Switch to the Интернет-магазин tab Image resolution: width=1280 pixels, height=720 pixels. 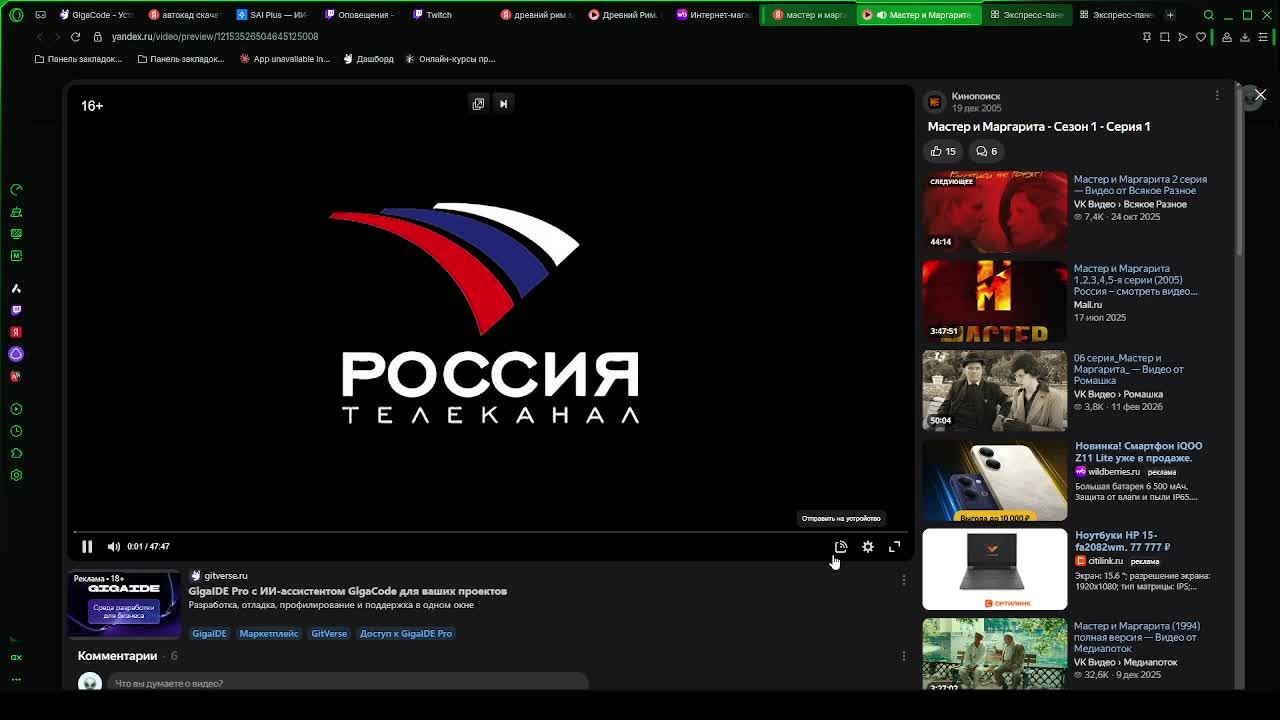tap(713, 14)
